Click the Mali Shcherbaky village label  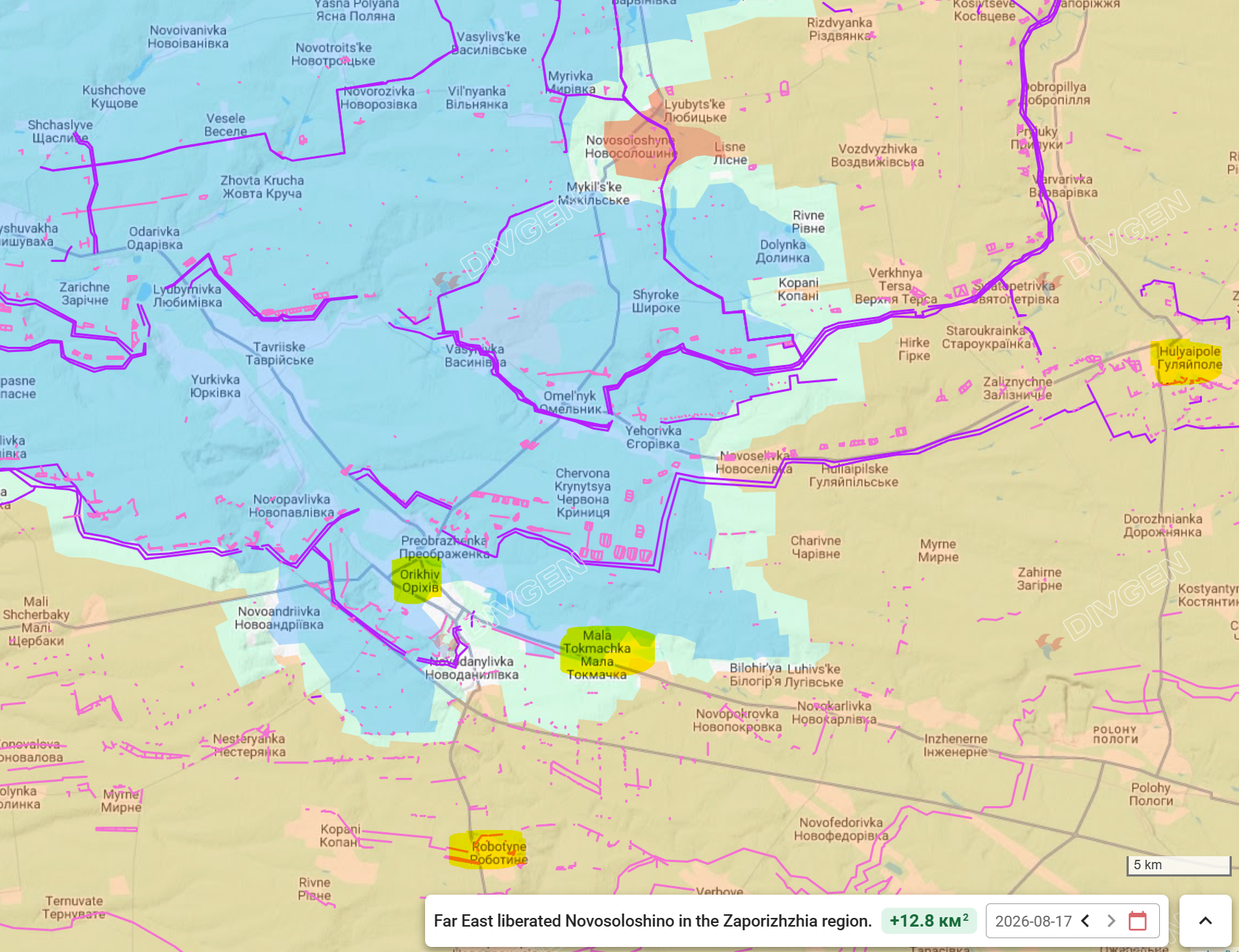(x=36, y=621)
